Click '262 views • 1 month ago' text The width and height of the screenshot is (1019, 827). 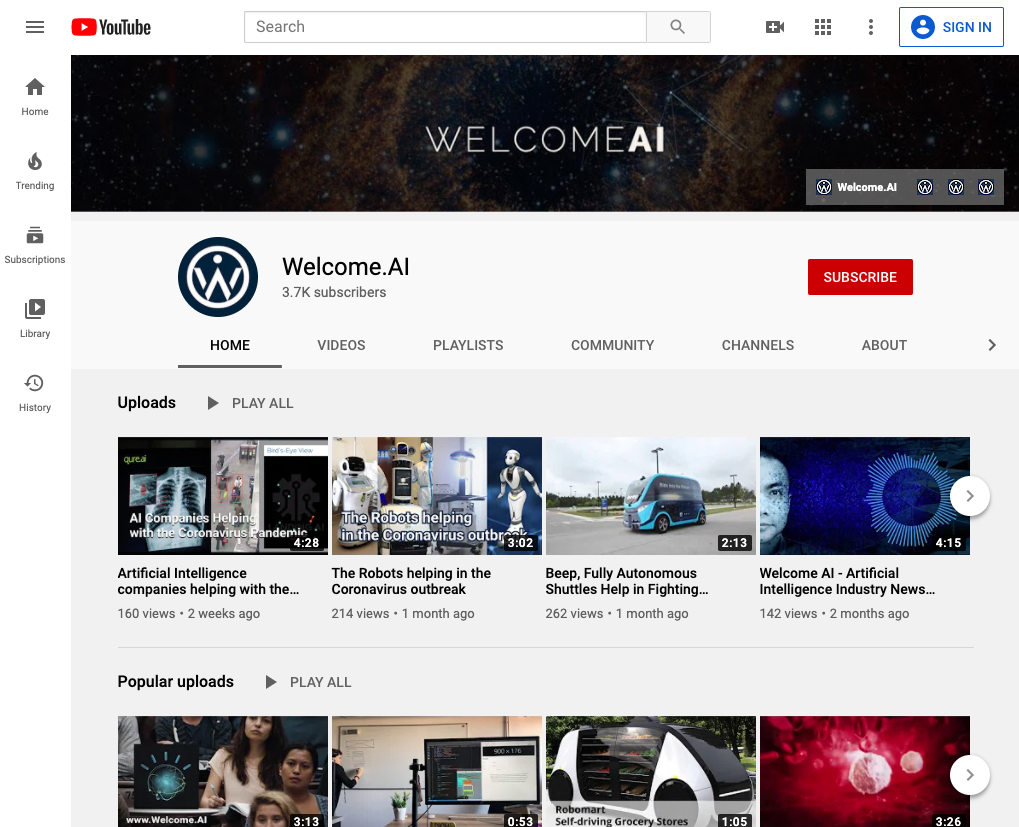617,613
